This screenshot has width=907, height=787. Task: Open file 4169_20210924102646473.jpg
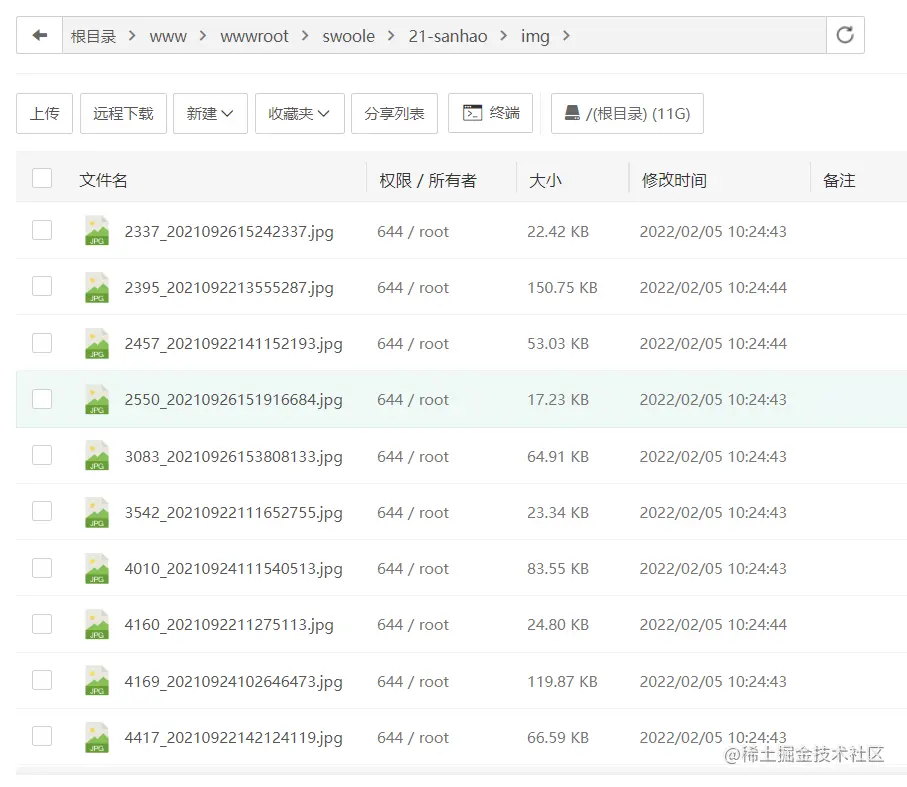[234, 682]
